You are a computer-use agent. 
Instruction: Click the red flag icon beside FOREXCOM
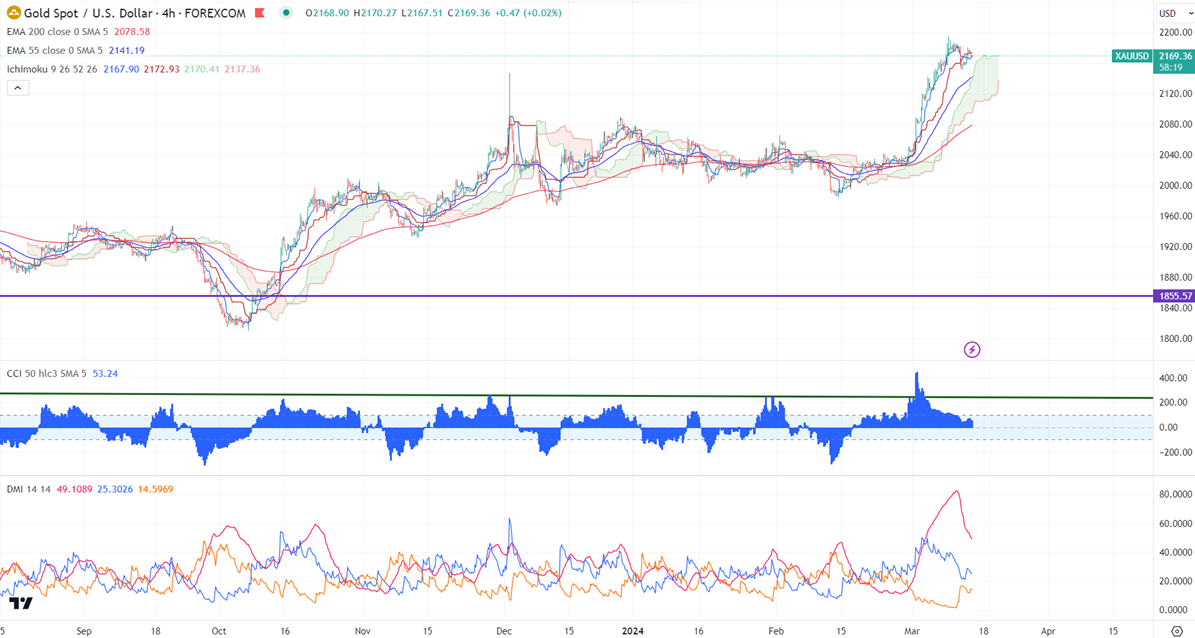point(260,13)
